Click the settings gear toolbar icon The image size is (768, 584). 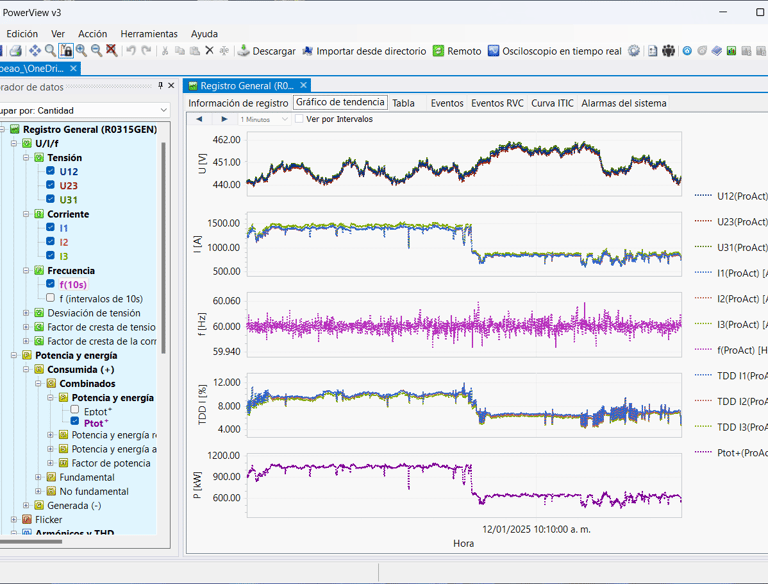tap(634, 51)
